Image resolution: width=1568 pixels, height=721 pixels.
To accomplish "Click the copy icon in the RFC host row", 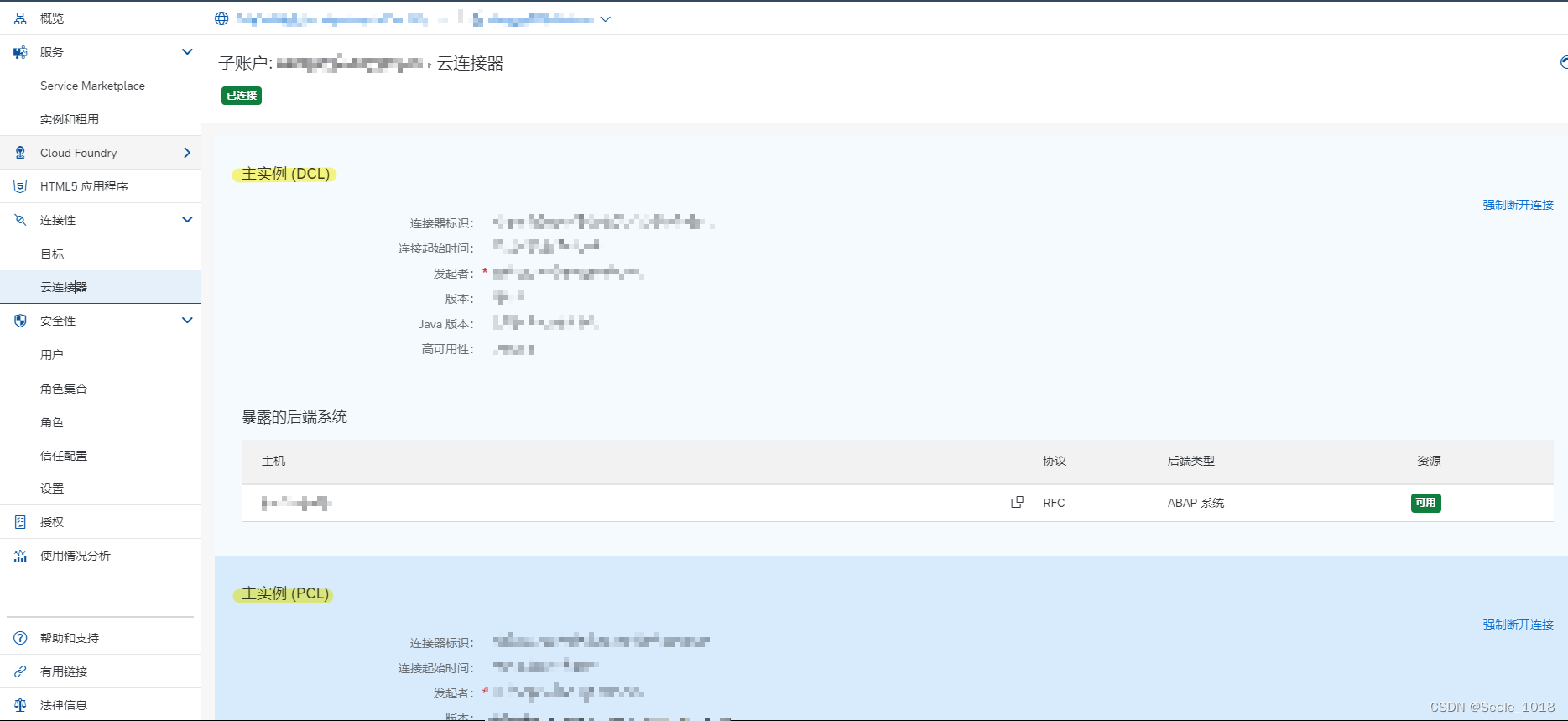I will pos(1017,502).
